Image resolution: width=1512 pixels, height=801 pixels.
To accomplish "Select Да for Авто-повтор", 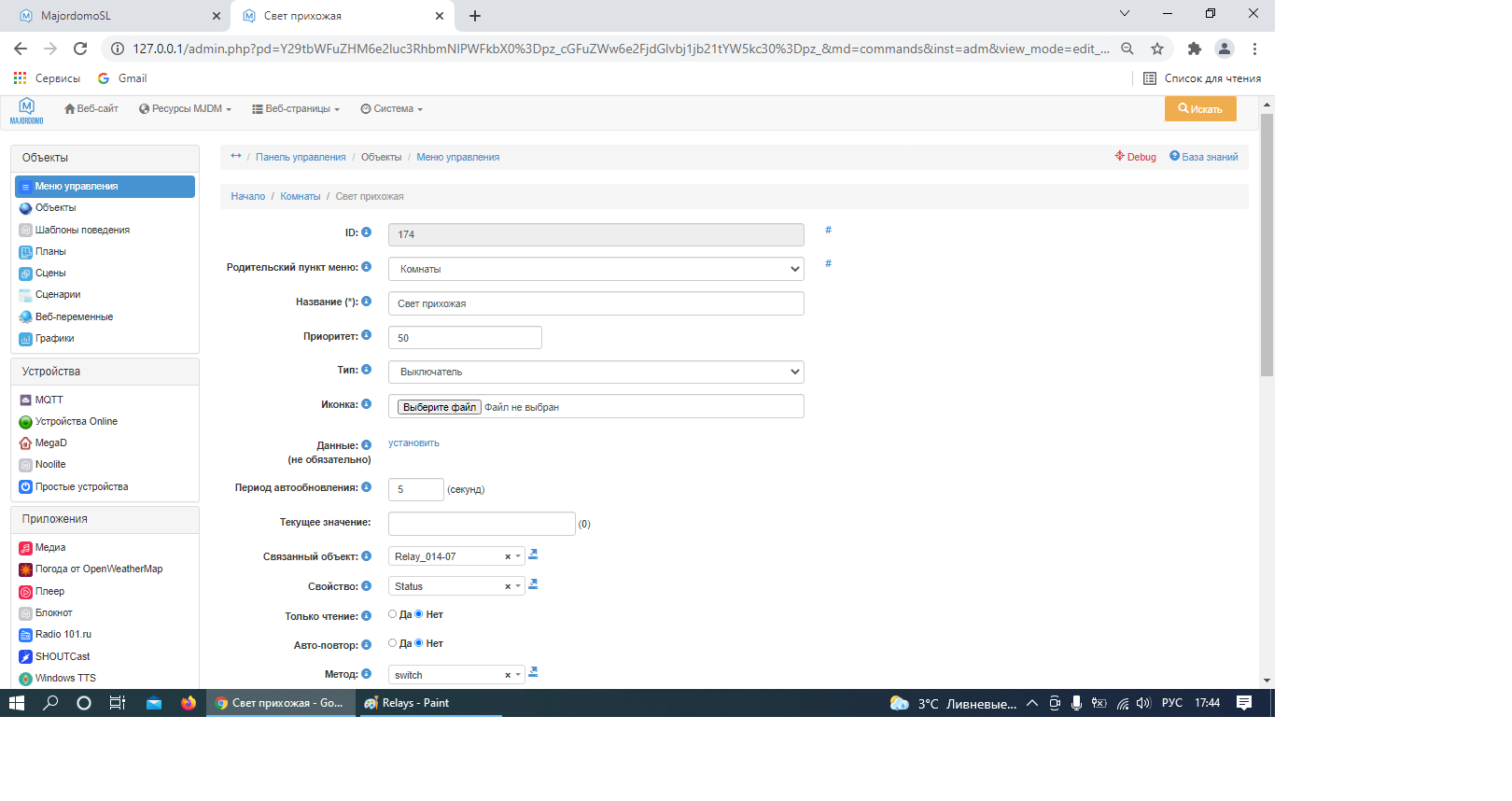I will pyautogui.click(x=393, y=643).
